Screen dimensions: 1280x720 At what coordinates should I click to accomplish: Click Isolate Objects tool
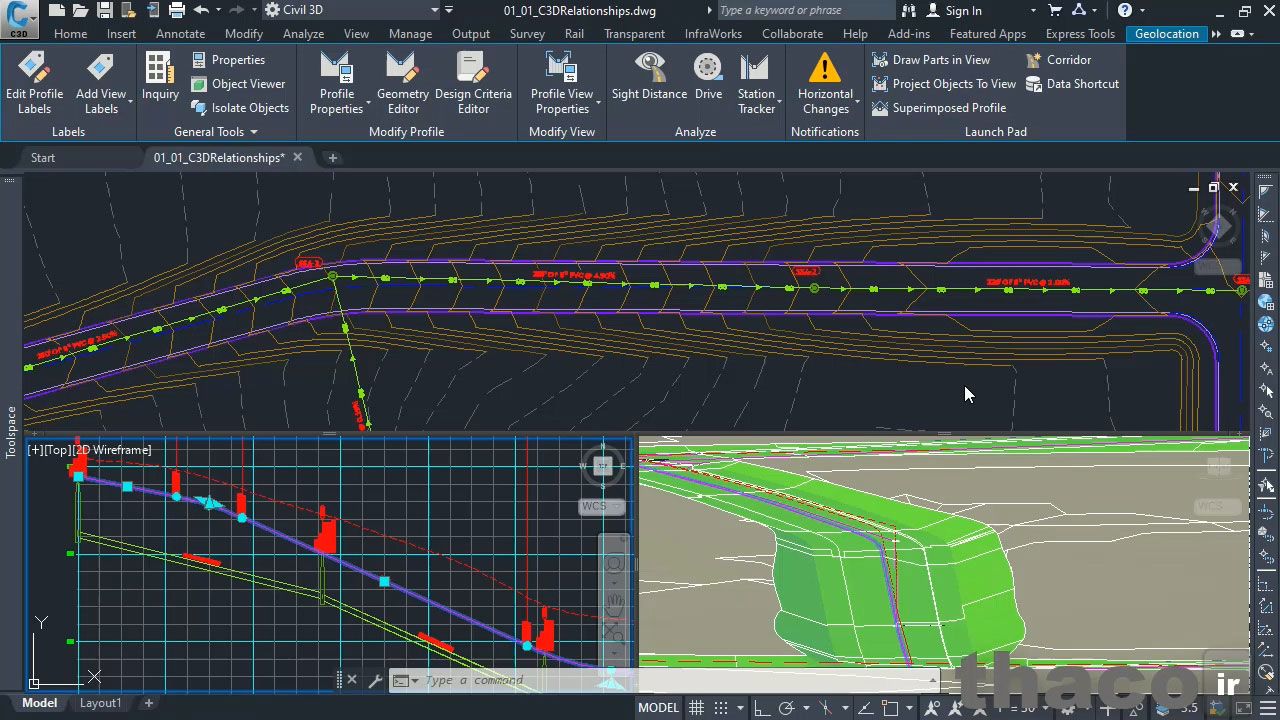(240, 108)
